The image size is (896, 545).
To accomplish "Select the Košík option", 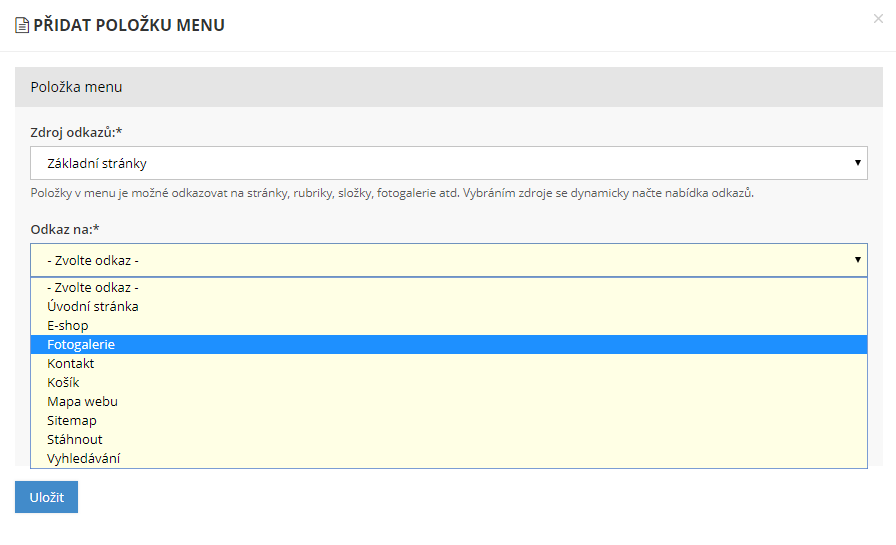I will click(63, 382).
